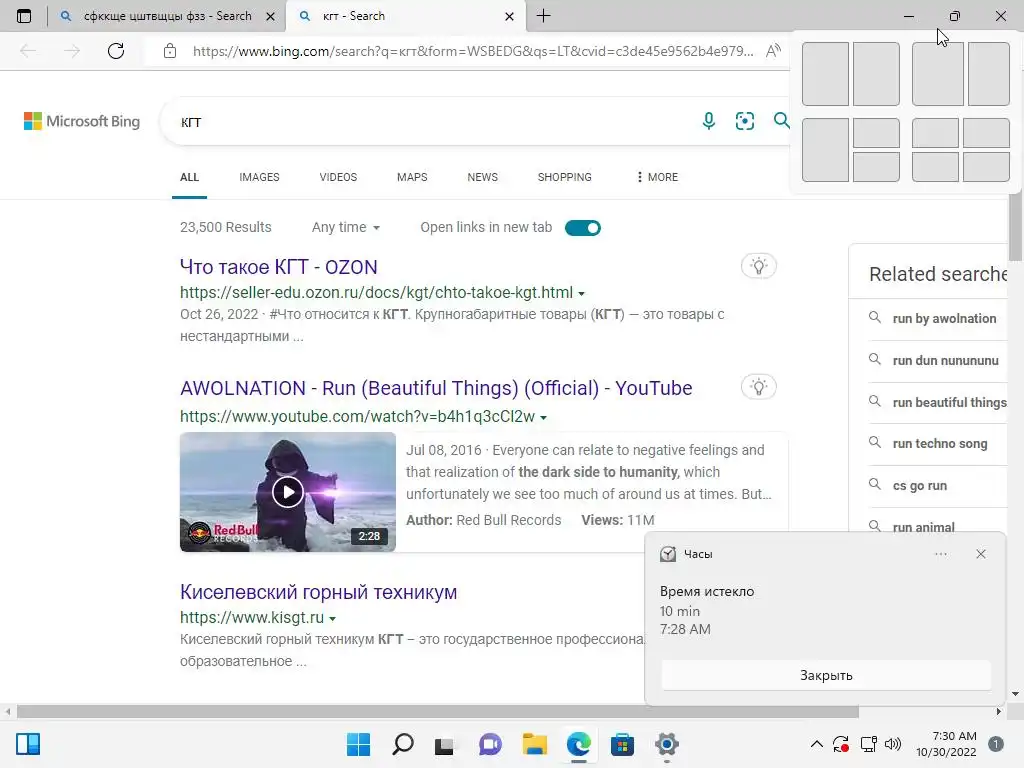Open Chat app on taskbar

(x=490, y=744)
